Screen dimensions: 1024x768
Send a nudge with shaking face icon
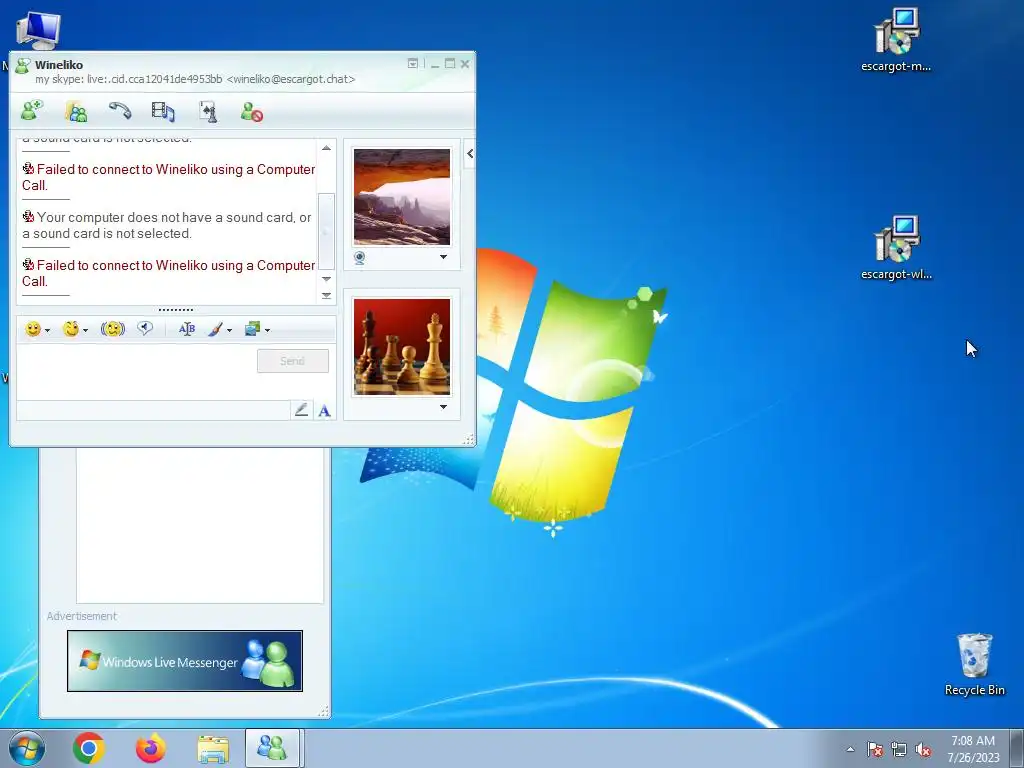pyautogui.click(x=112, y=329)
